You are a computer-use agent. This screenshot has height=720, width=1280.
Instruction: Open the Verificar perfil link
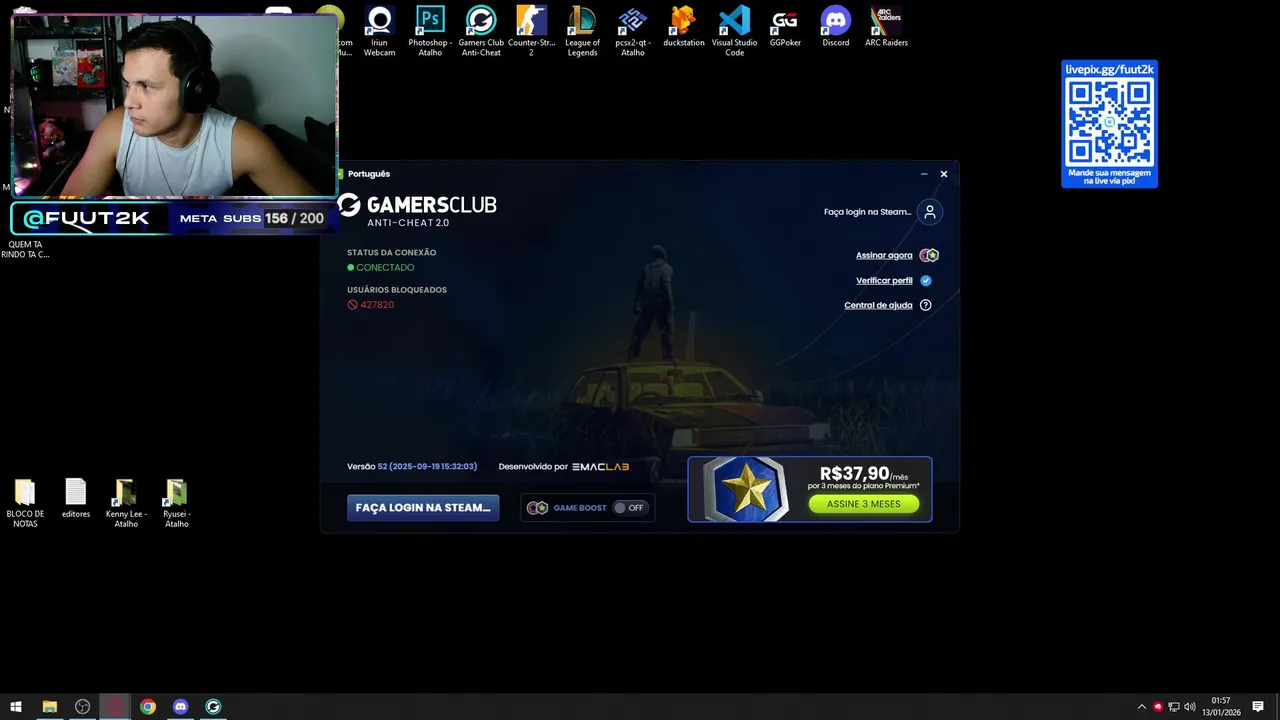(x=884, y=281)
